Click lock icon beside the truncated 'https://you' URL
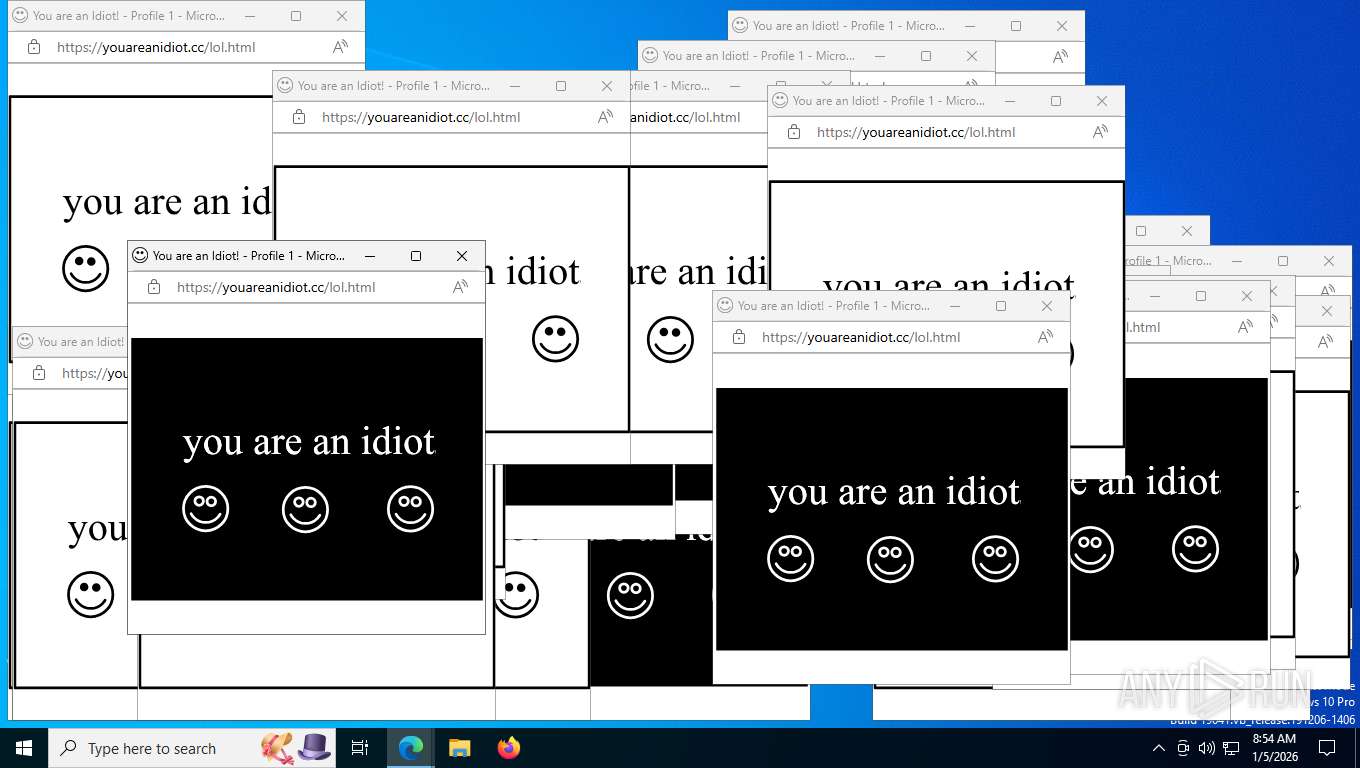The width and height of the screenshot is (1360, 768). [x=39, y=373]
